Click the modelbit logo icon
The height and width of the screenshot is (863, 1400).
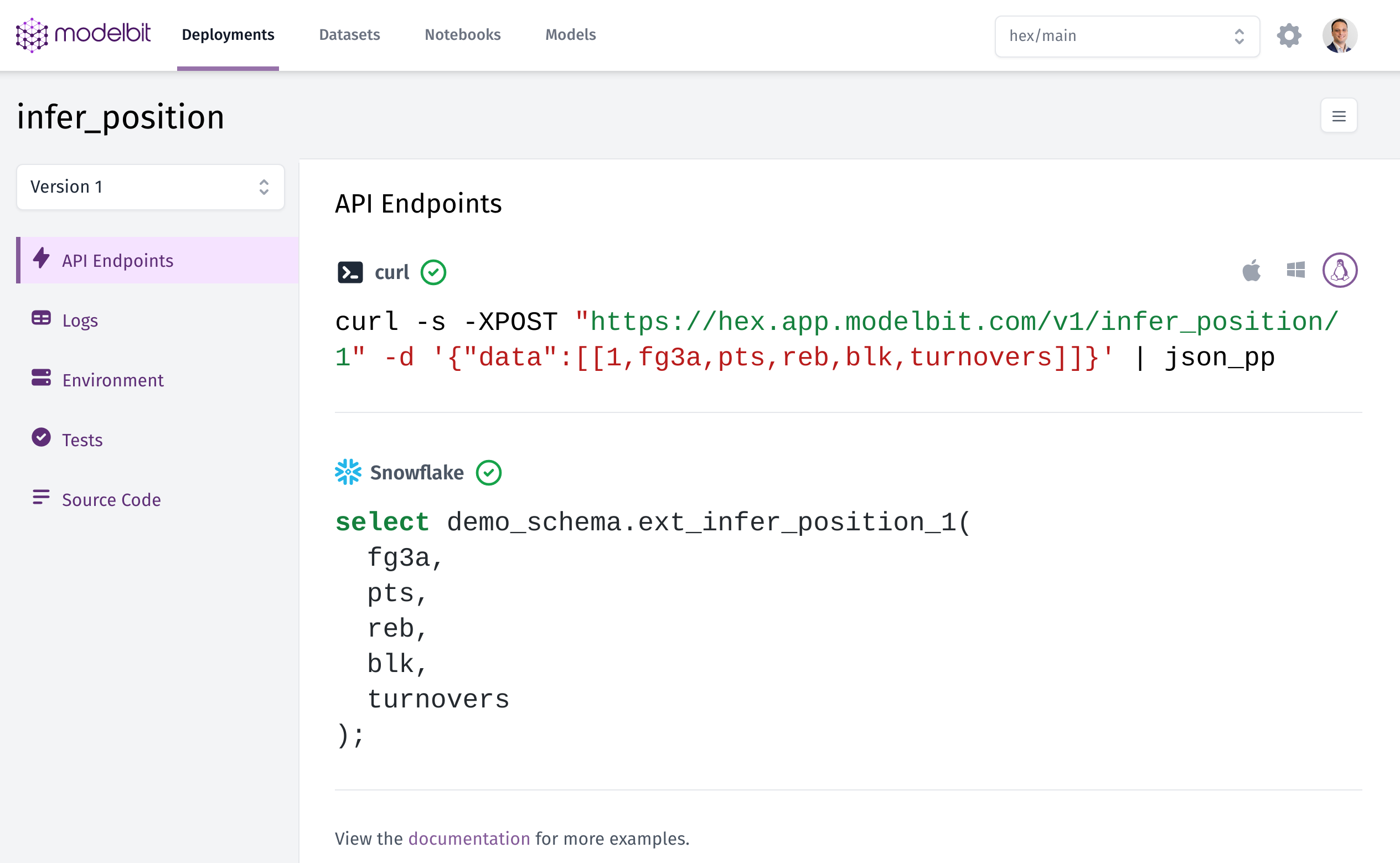coord(32,35)
